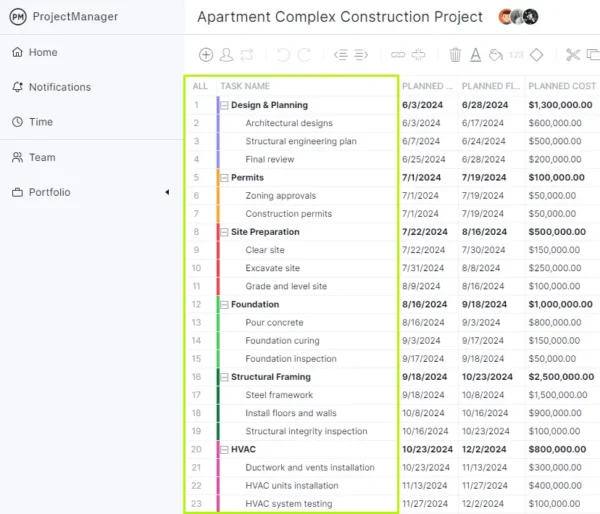Click the $1,300,000.00 planned cost cell

(560, 105)
